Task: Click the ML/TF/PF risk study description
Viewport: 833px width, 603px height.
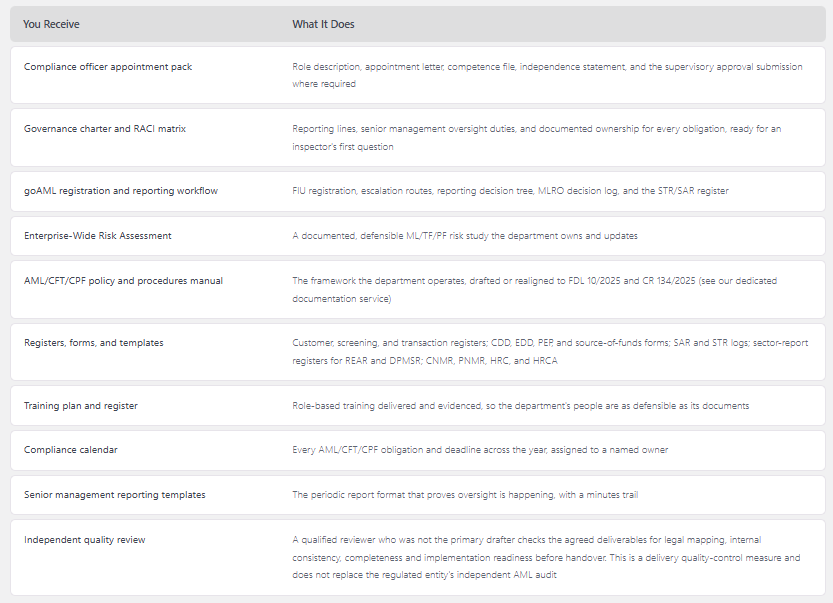Action: pyautogui.click(x=465, y=235)
